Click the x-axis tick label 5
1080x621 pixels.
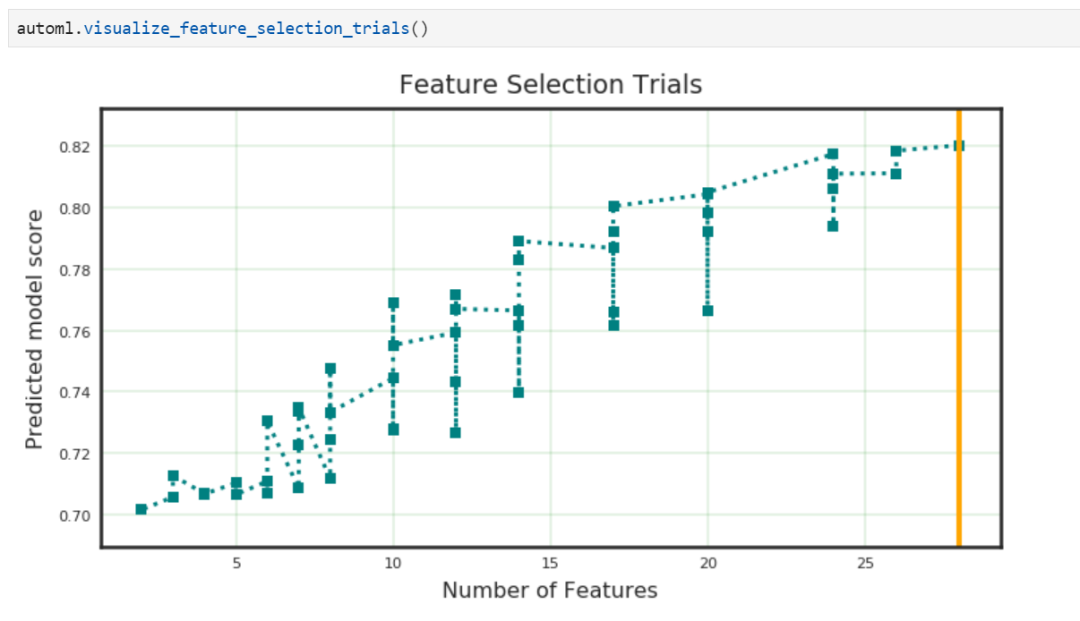[236, 564]
